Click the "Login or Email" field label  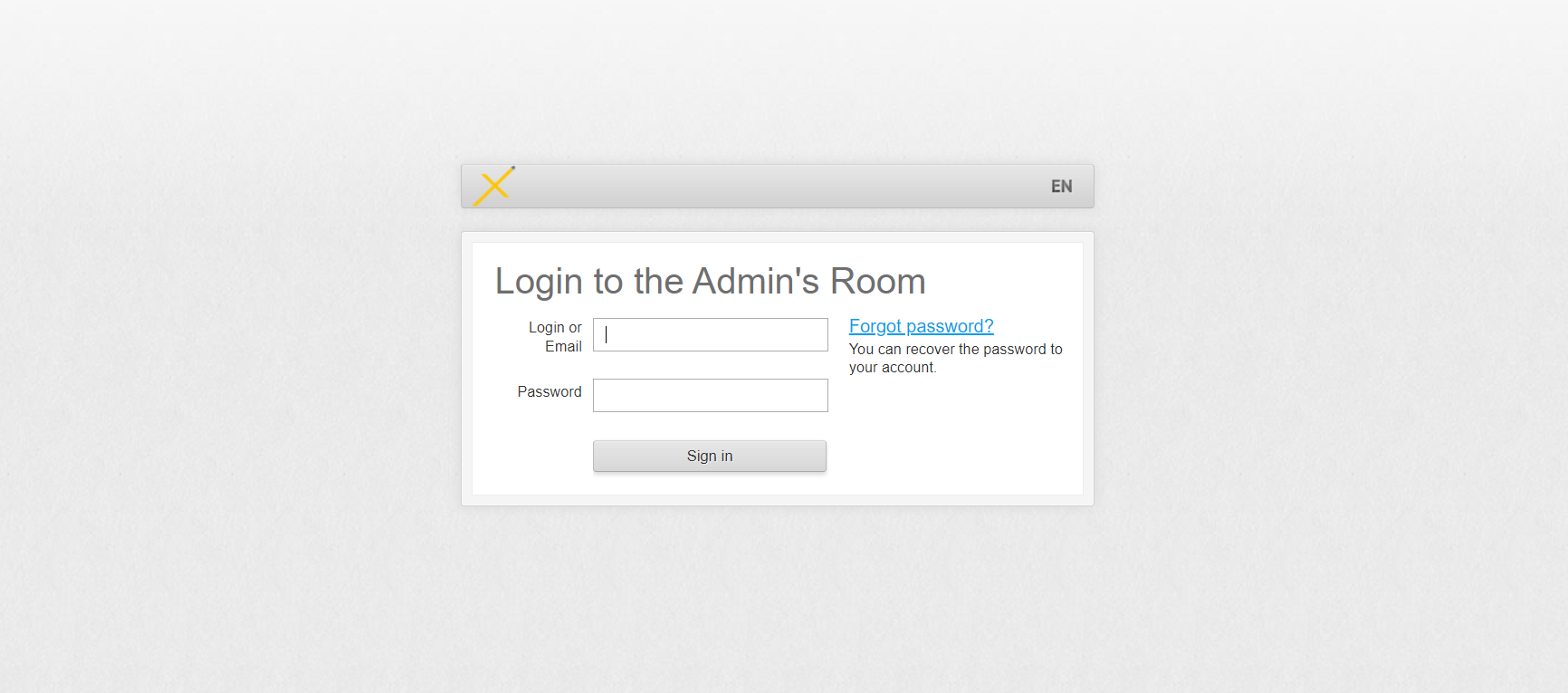555,336
